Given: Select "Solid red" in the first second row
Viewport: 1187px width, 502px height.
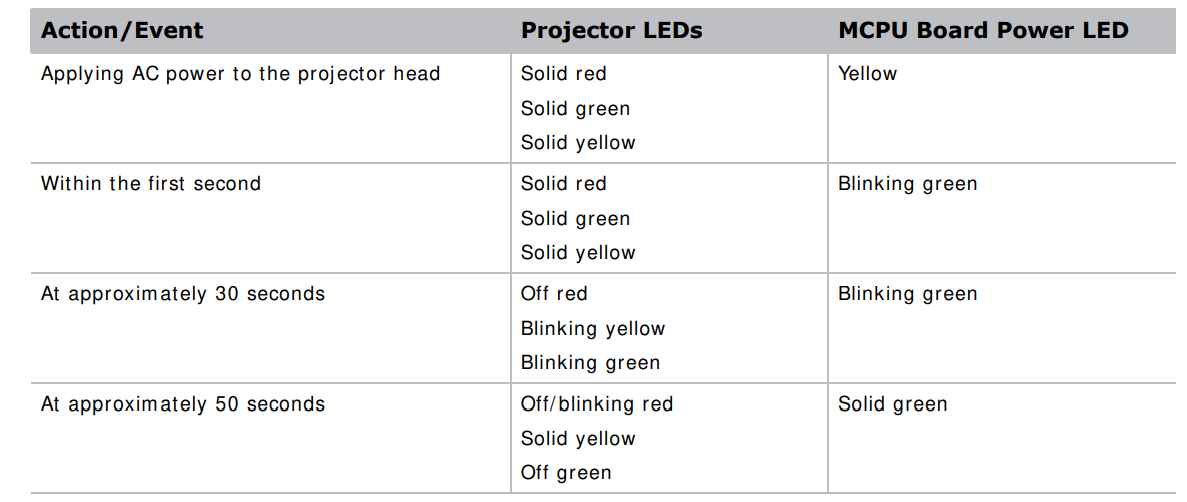Looking at the screenshot, I should coord(563,184).
